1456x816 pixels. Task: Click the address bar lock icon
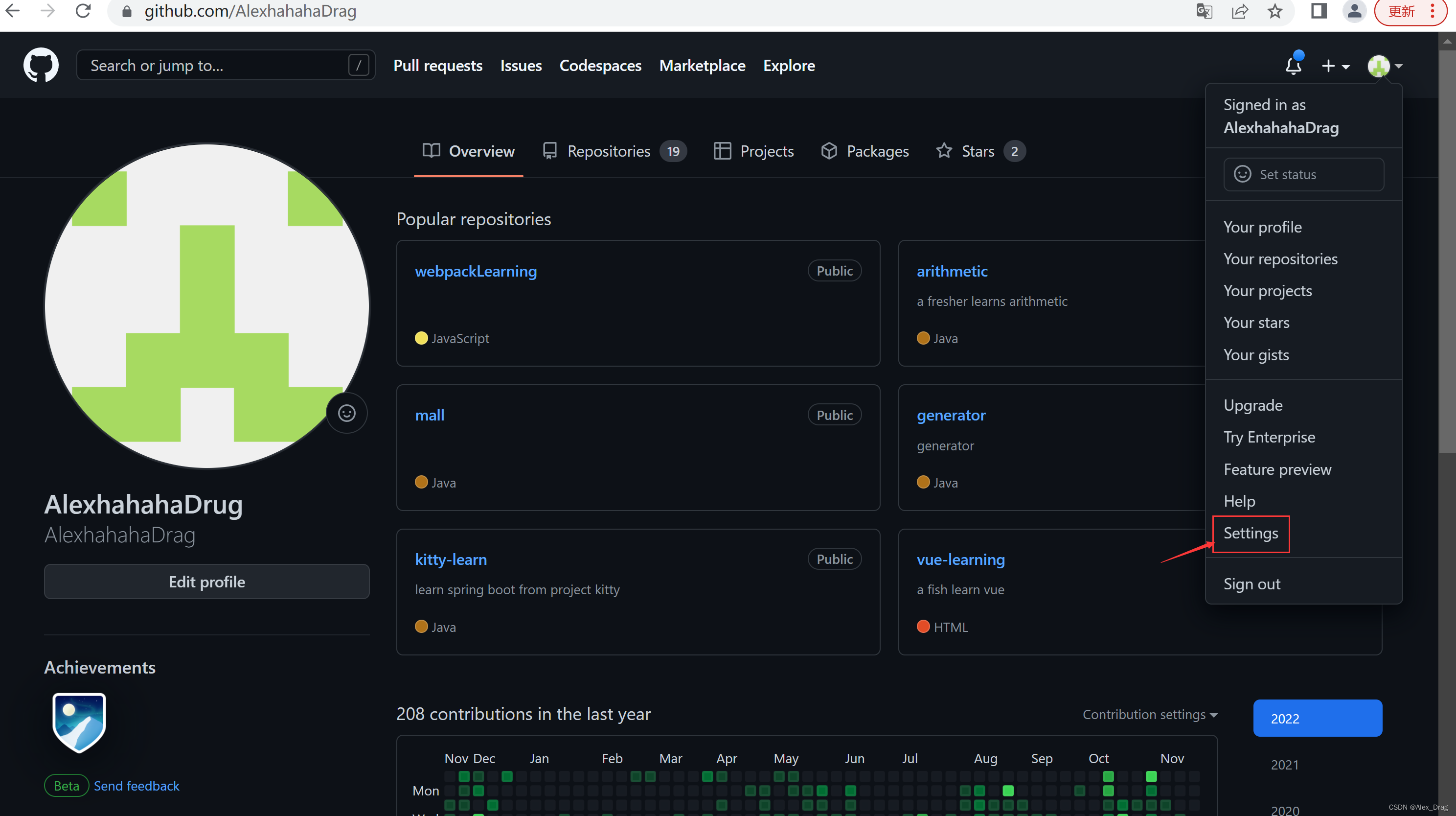(127, 11)
